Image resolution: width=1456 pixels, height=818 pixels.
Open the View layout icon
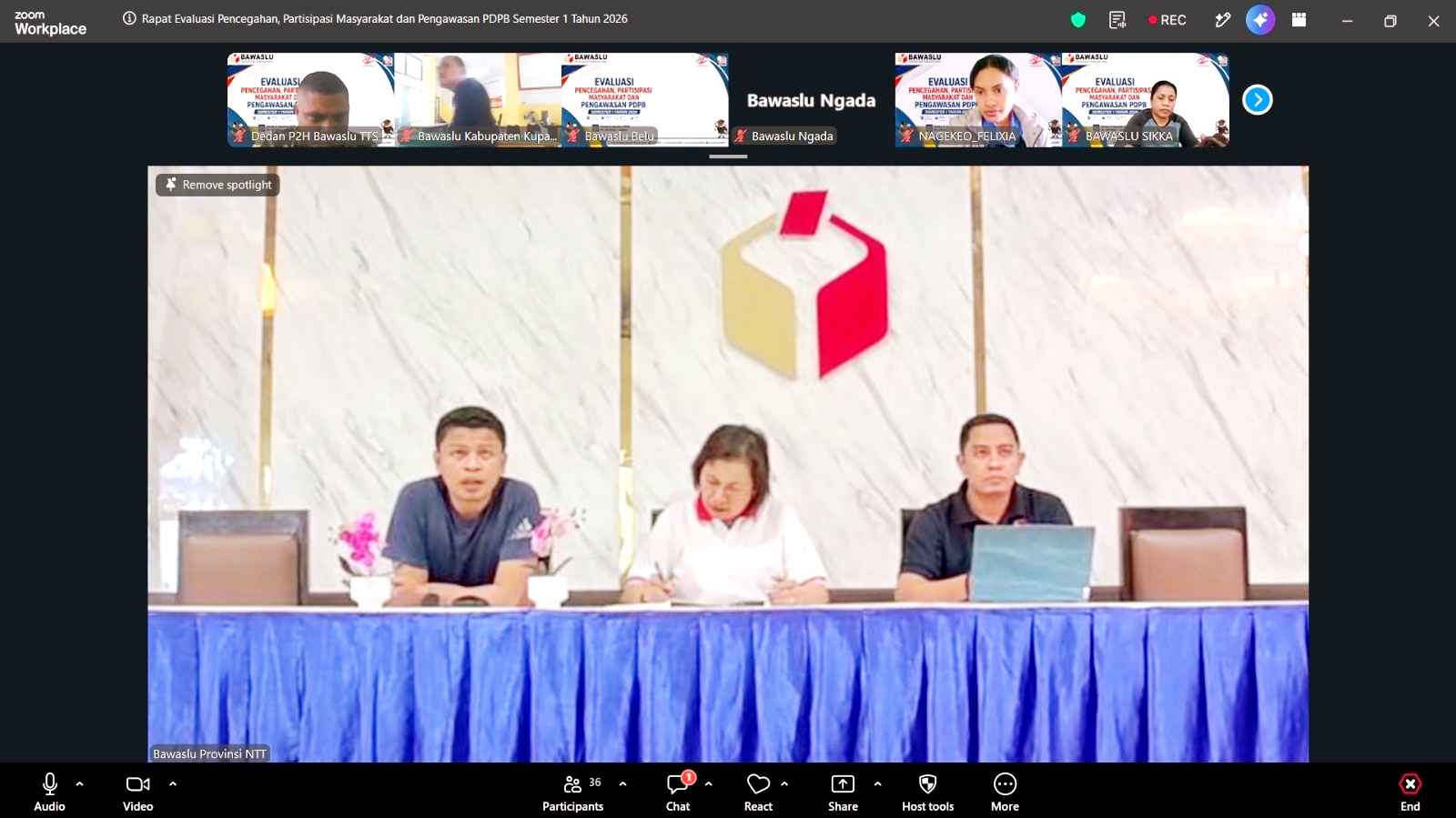pyautogui.click(x=1299, y=20)
